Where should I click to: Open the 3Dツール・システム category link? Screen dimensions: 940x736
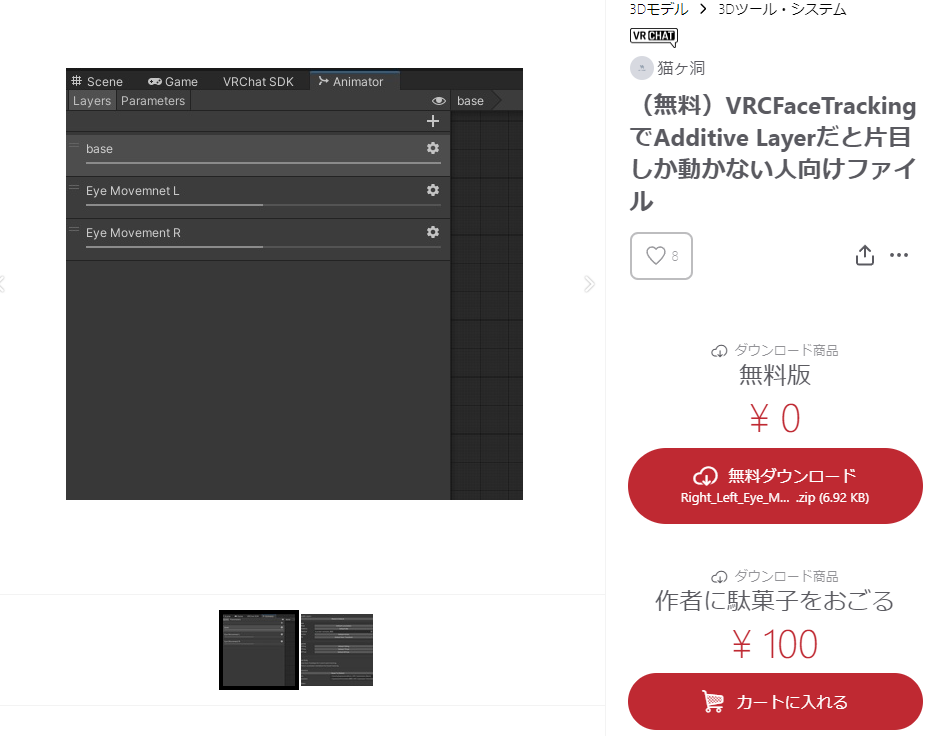click(782, 9)
